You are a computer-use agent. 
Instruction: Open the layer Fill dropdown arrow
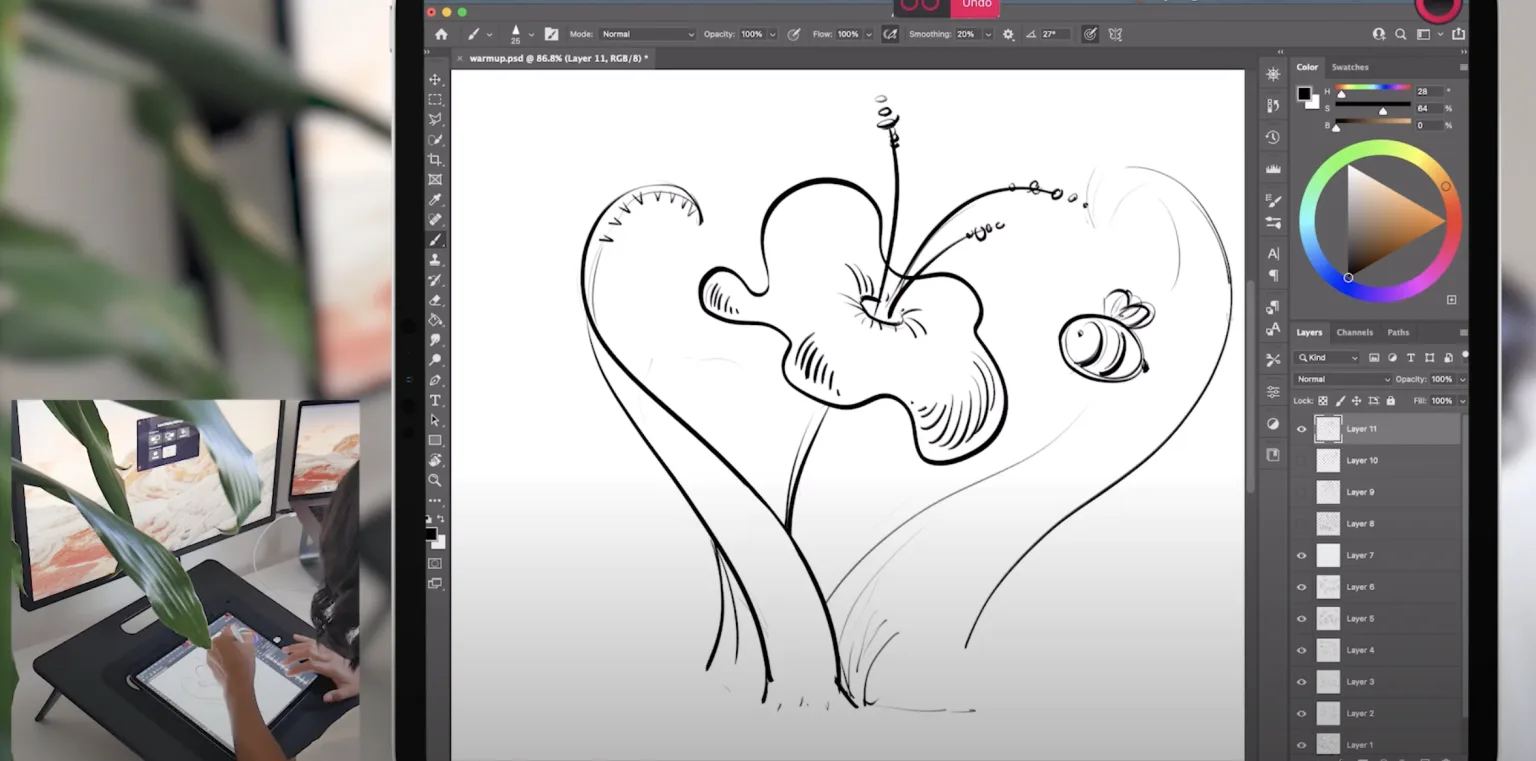(1462, 401)
